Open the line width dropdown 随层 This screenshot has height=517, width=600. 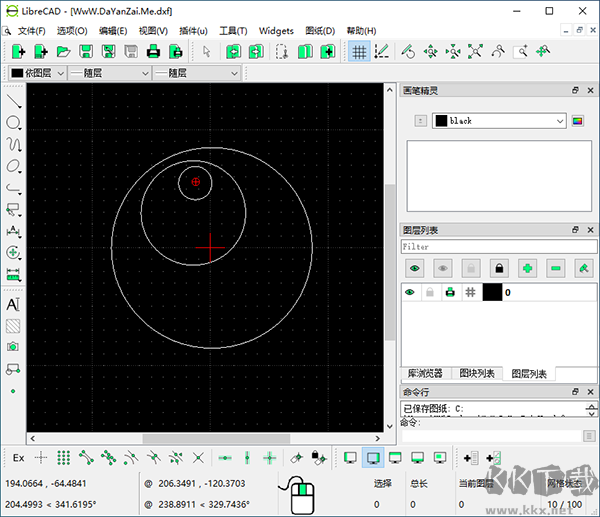[x=109, y=73]
